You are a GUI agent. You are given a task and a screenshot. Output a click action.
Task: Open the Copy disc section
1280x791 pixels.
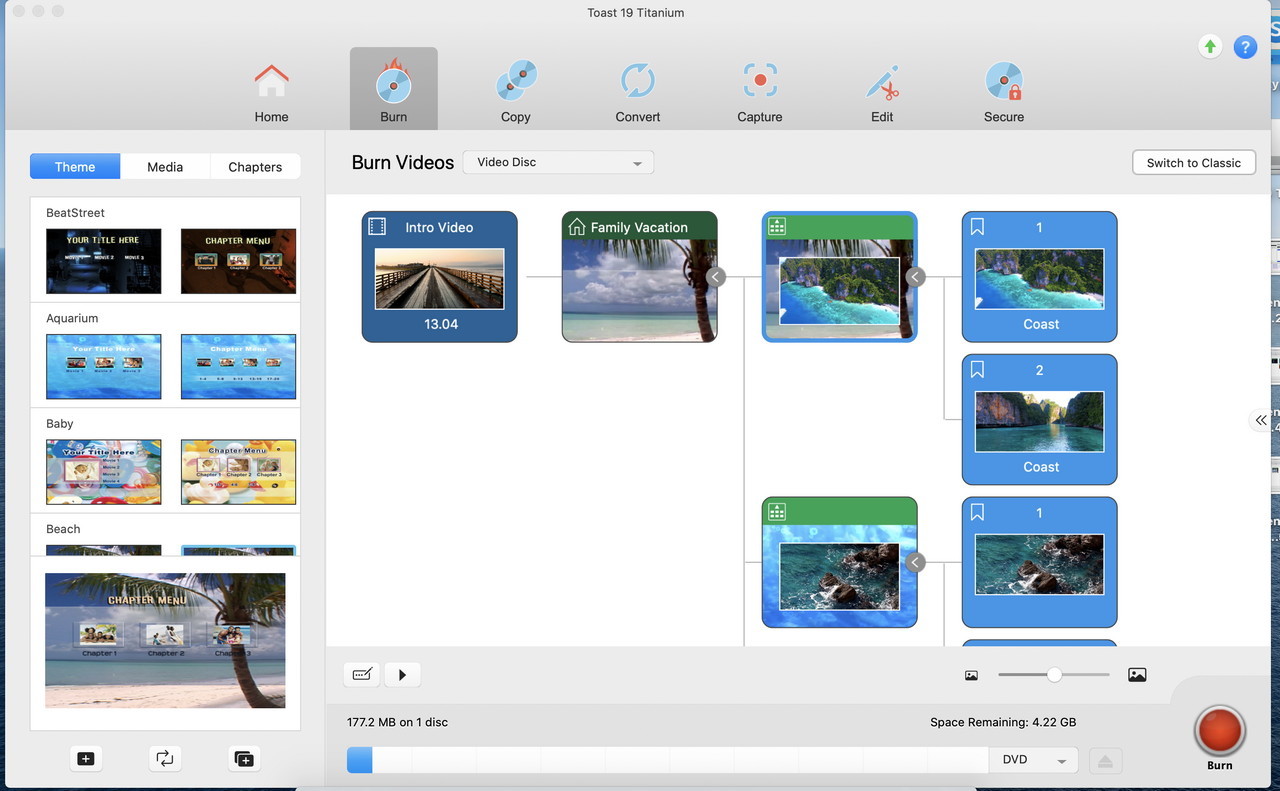tap(516, 90)
